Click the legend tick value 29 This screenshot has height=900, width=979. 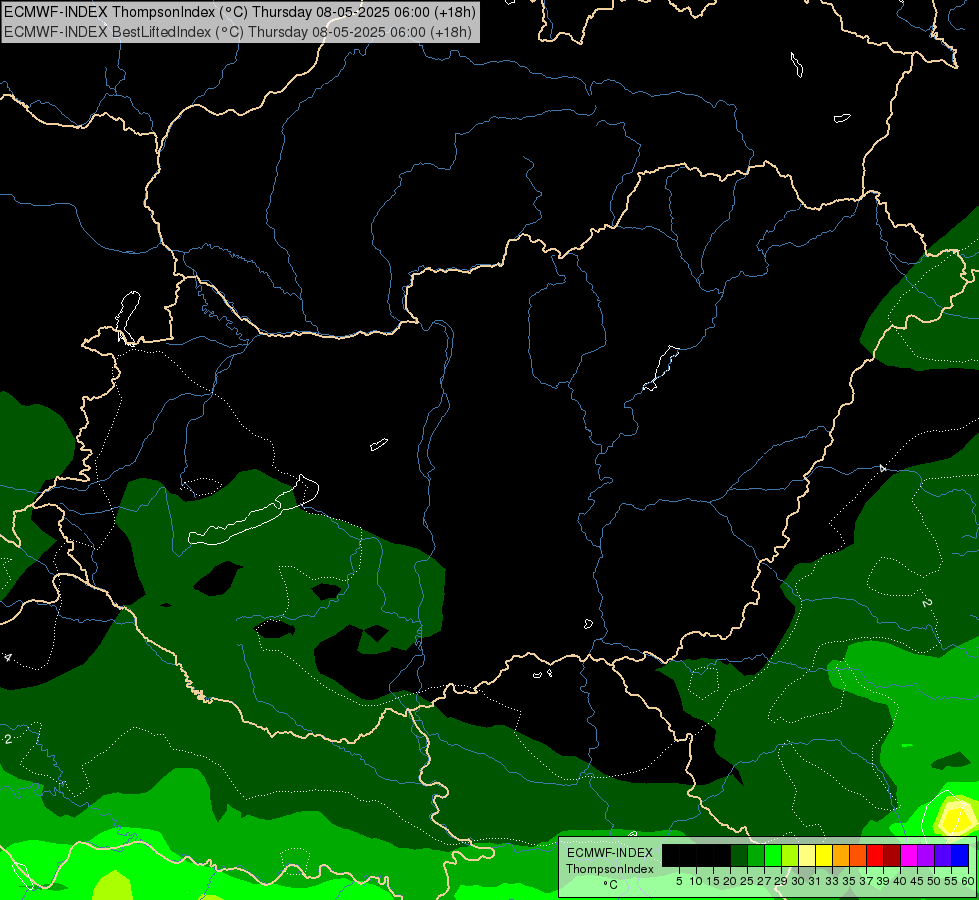781,881
